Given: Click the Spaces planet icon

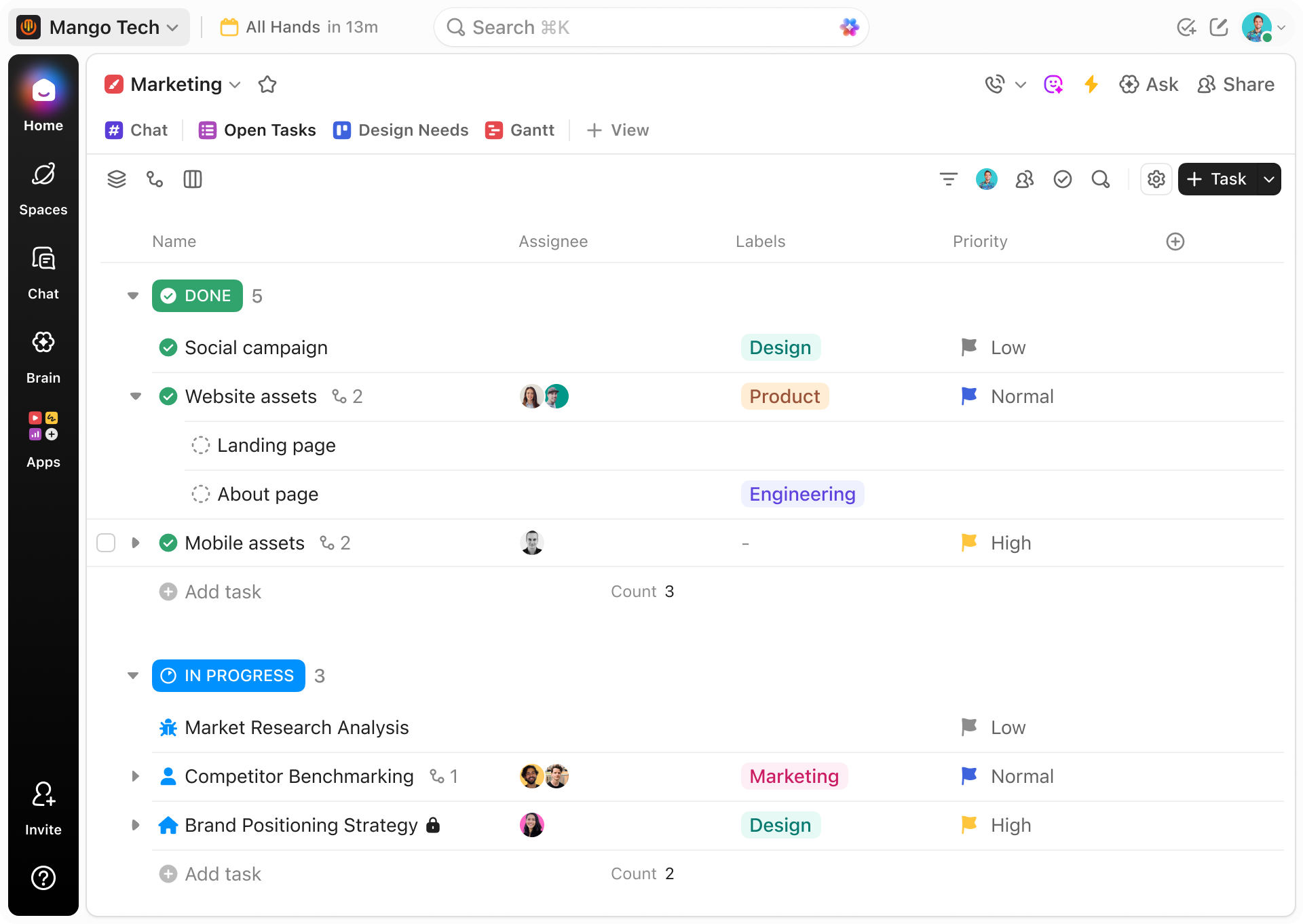Looking at the screenshot, I should click(x=43, y=175).
